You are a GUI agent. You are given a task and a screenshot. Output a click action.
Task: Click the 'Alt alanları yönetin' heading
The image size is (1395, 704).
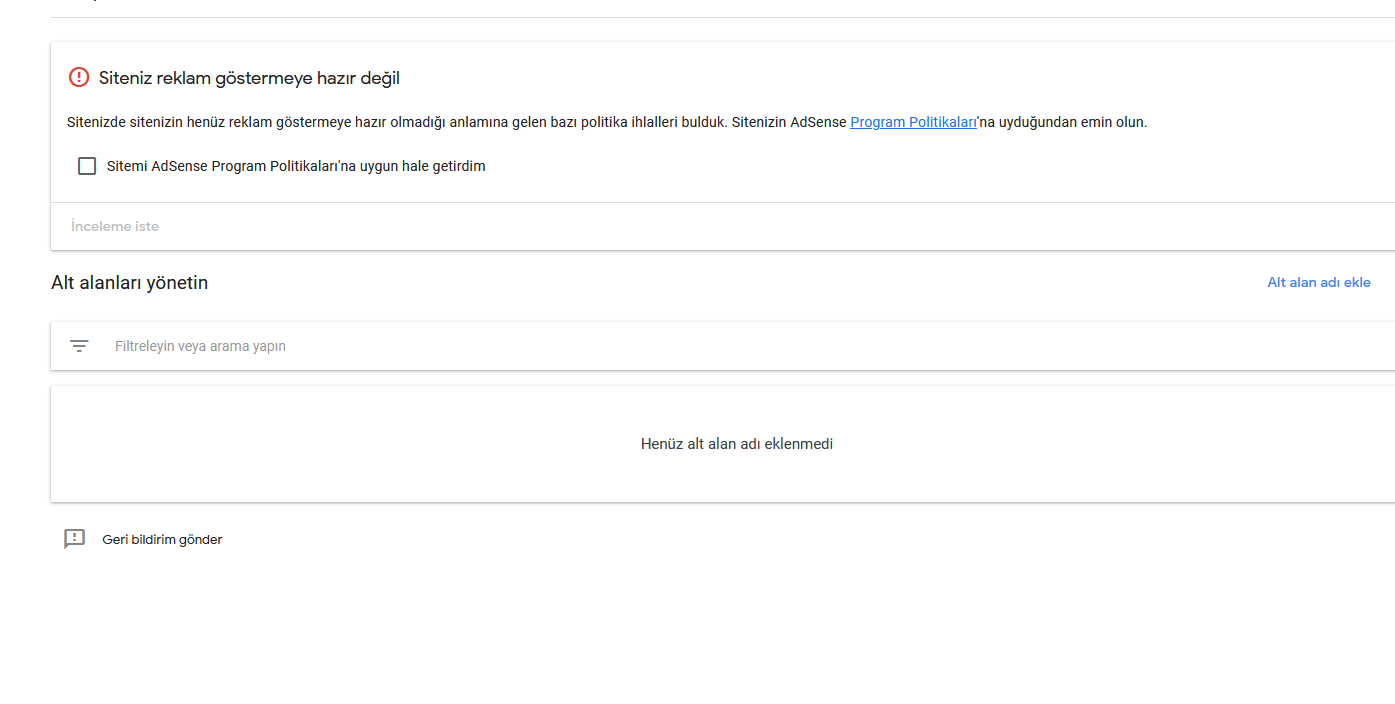point(130,283)
